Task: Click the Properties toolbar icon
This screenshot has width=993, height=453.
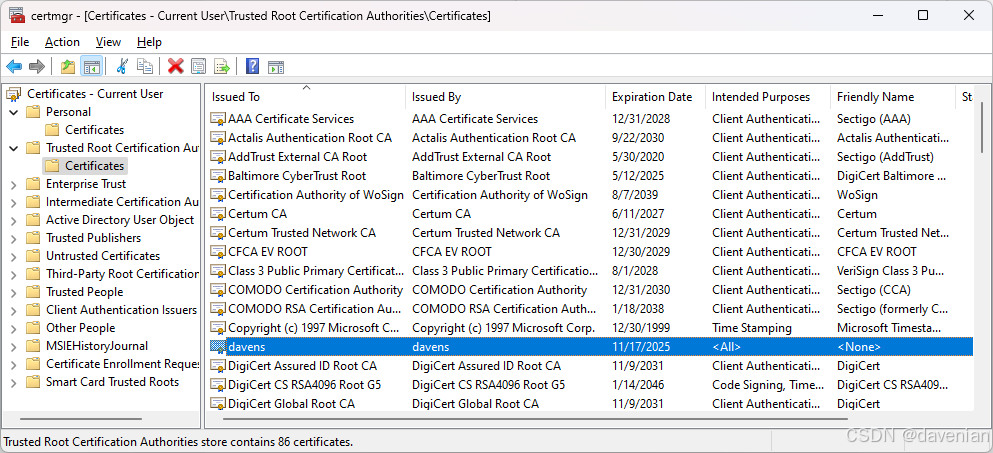Action: coord(199,66)
